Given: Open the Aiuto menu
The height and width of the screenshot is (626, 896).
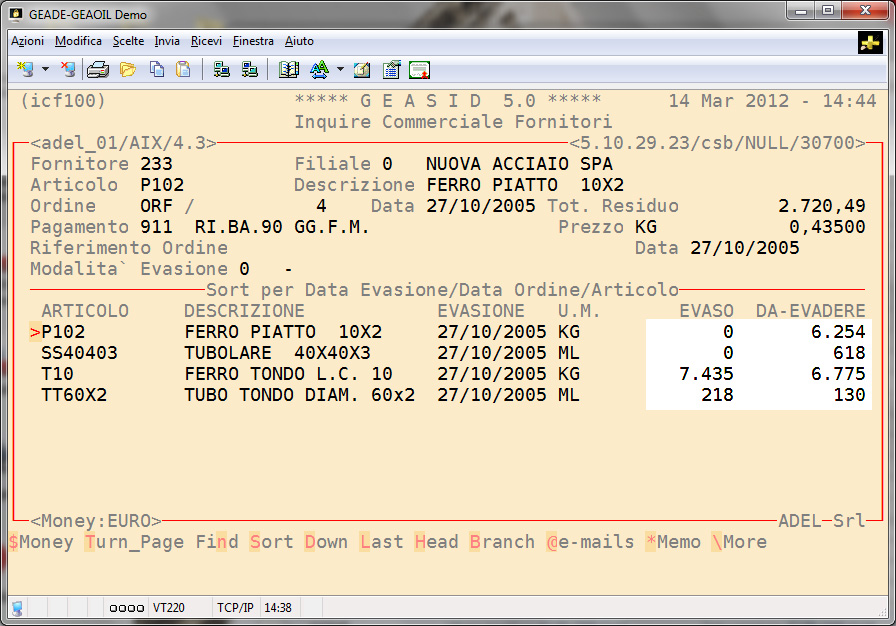Looking at the screenshot, I should pyautogui.click(x=299, y=41).
